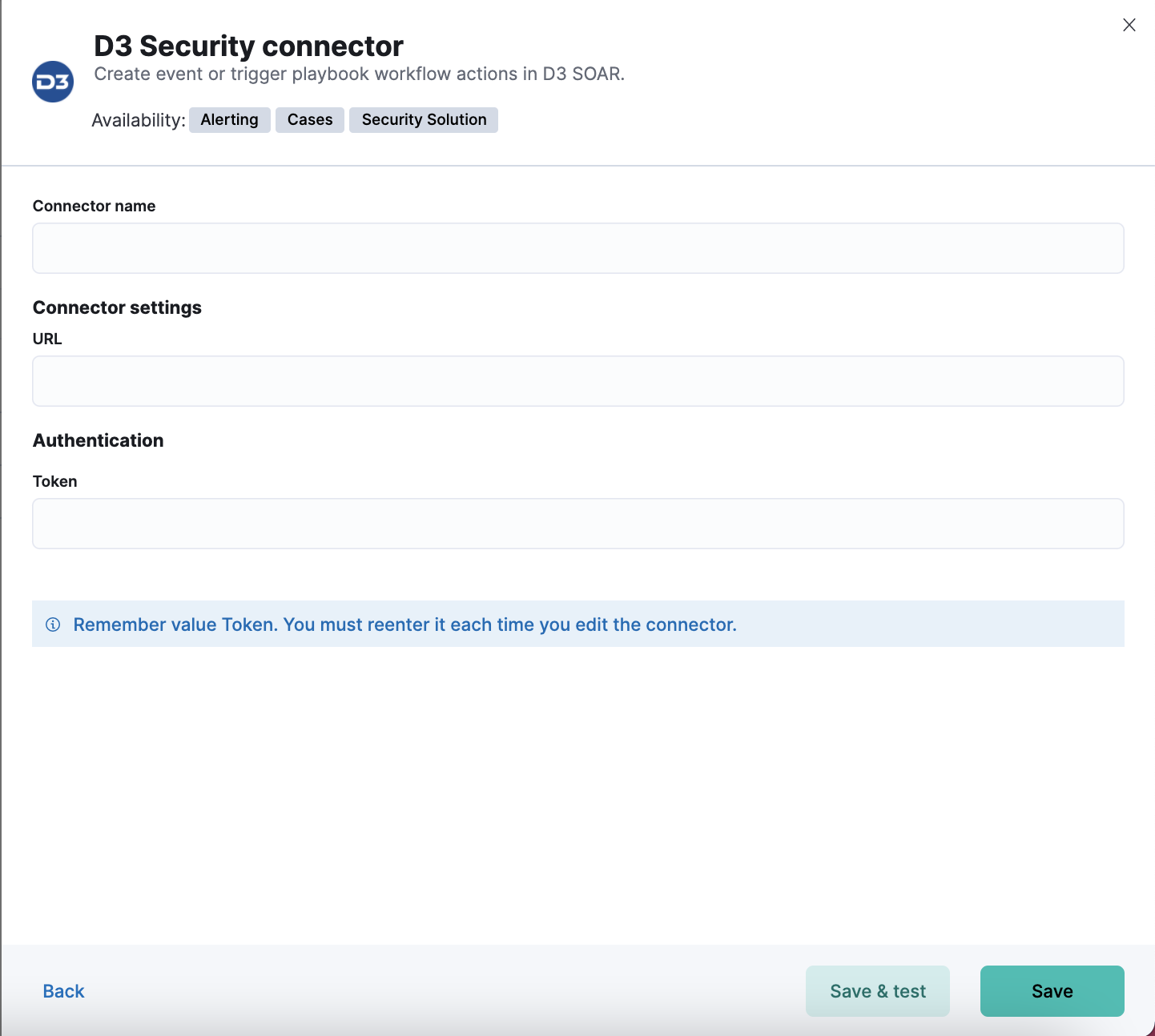Focus the URL input field
The height and width of the screenshot is (1036, 1155).
(x=578, y=381)
